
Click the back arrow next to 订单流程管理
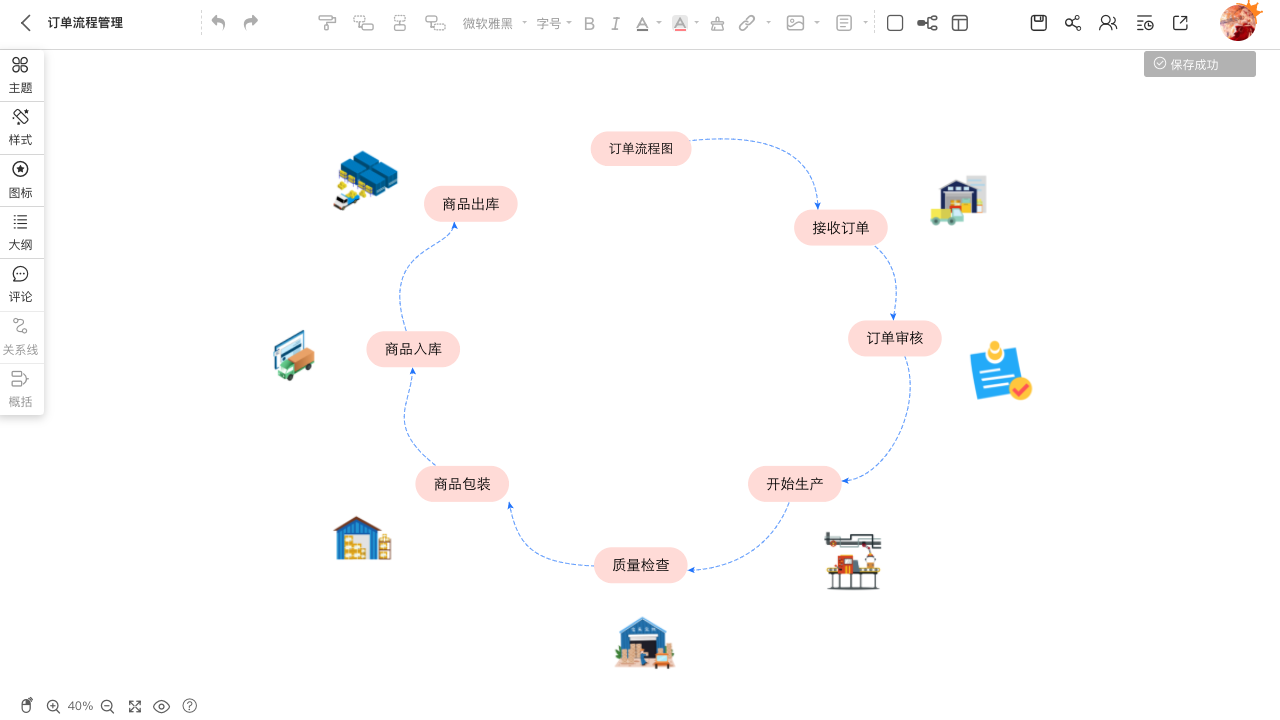(24, 22)
